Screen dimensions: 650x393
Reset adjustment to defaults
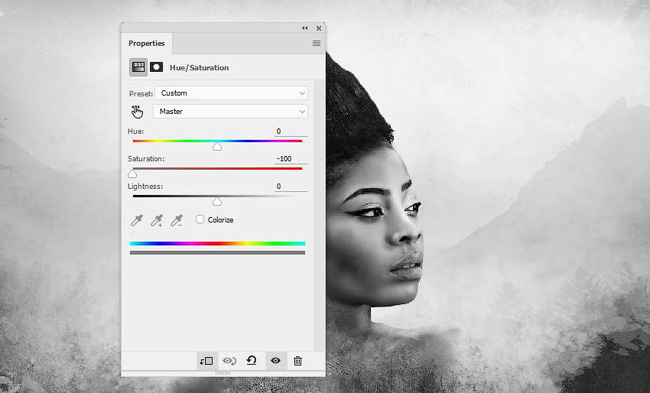pos(252,361)
